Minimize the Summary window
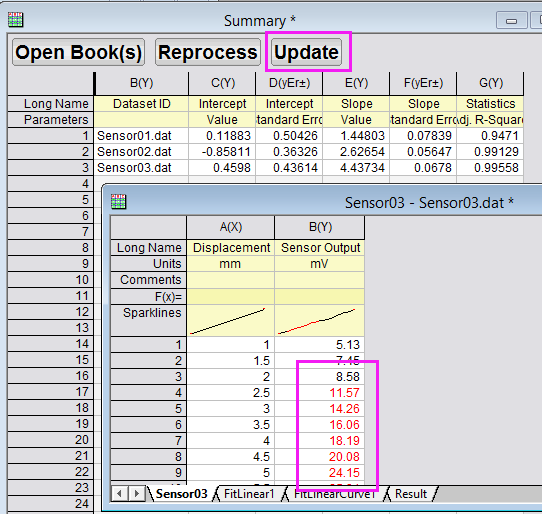 [512, 21]
